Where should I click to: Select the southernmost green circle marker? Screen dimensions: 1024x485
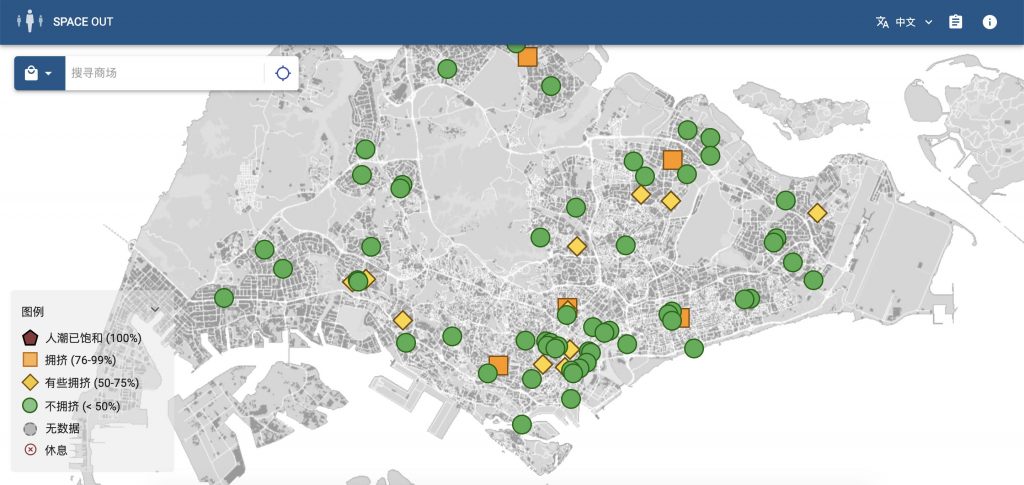521,424
